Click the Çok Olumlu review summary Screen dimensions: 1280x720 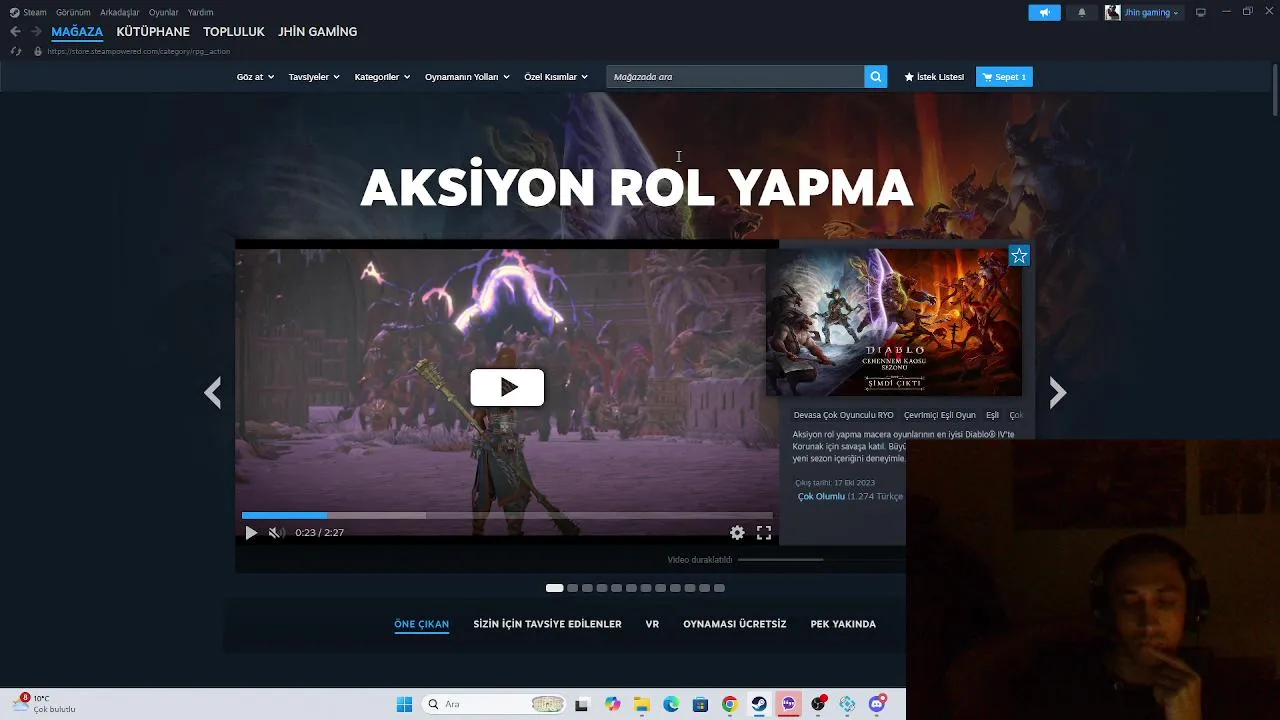point(821,497)
